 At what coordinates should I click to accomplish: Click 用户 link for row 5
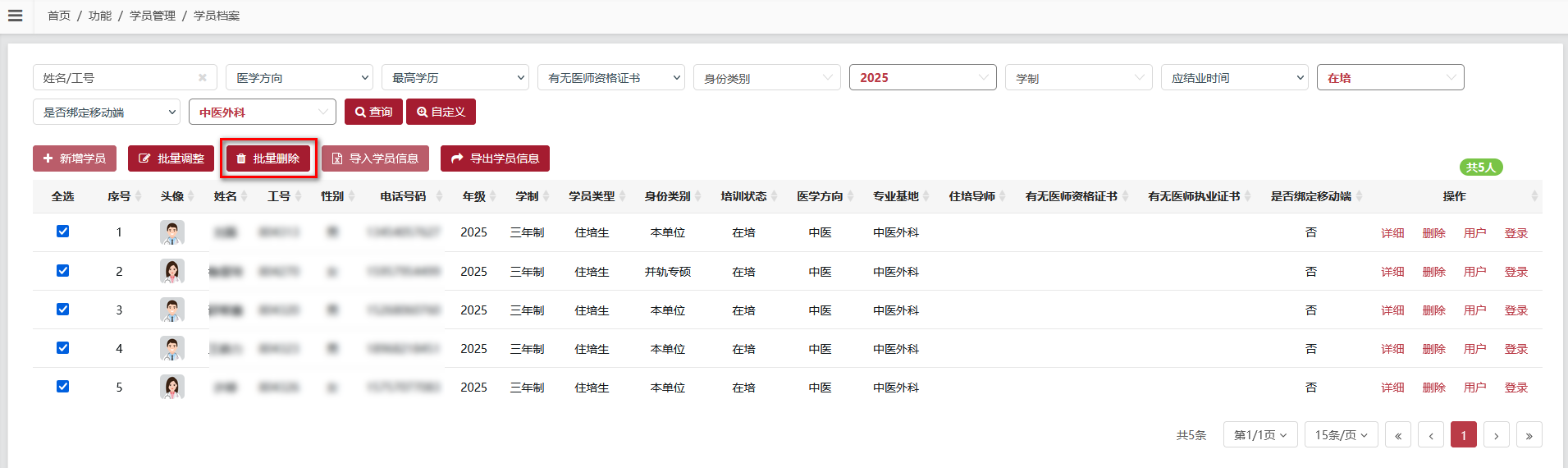(x=1474, y=388)
